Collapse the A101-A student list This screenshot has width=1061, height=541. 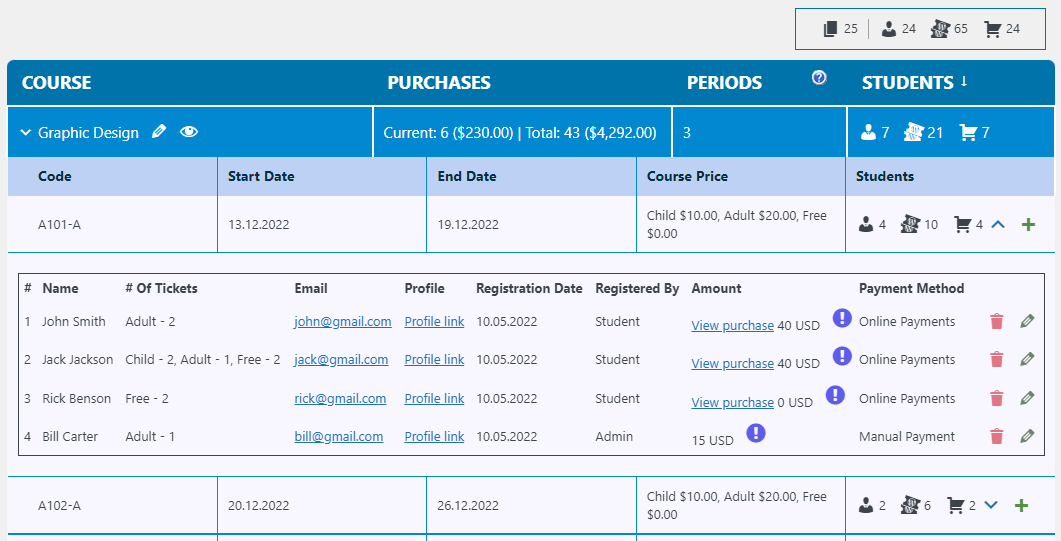coord(998,225)
